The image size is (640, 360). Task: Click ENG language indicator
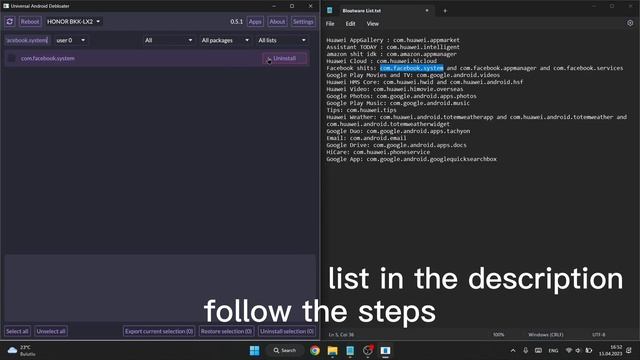553,351
